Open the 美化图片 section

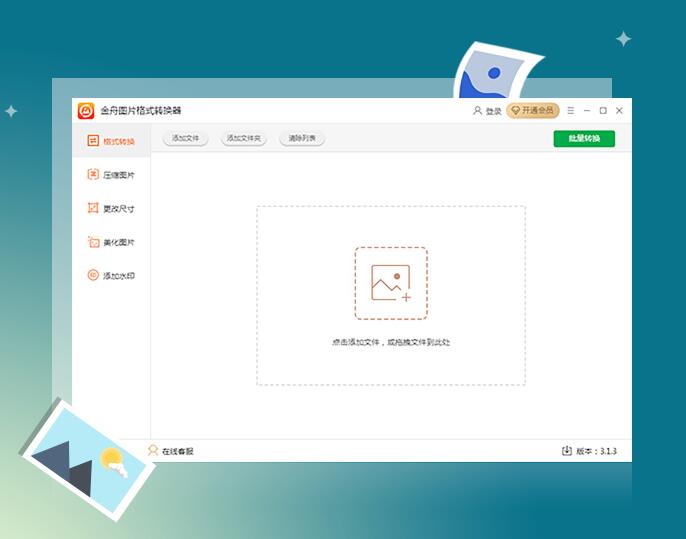[111, 242]
